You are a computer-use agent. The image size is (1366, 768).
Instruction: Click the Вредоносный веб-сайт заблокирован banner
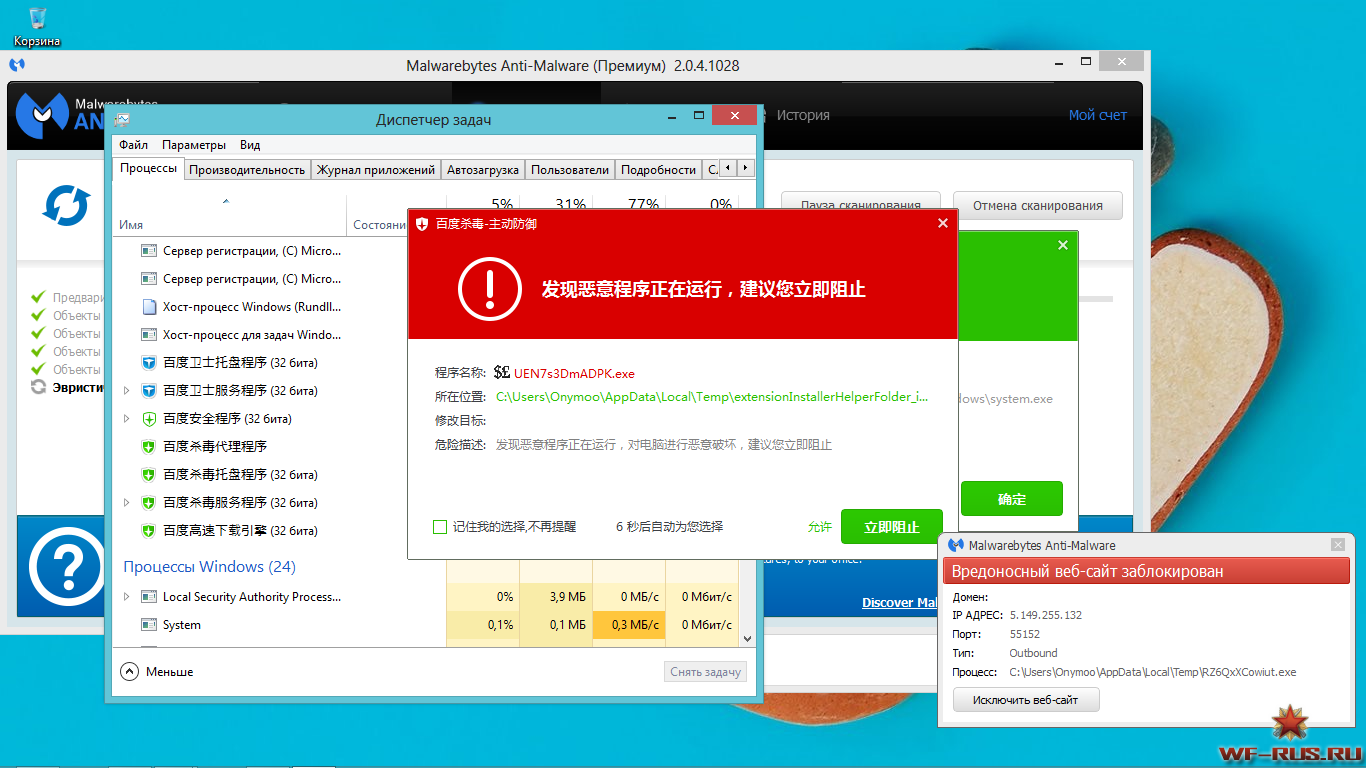[x=1146, y=572]
